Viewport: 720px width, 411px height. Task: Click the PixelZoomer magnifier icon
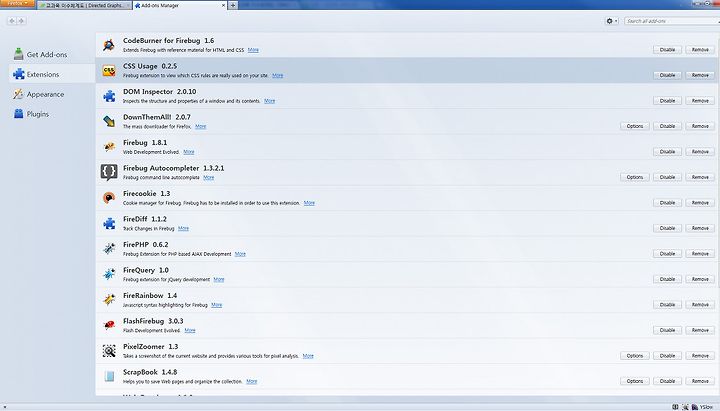coord(109,351)
